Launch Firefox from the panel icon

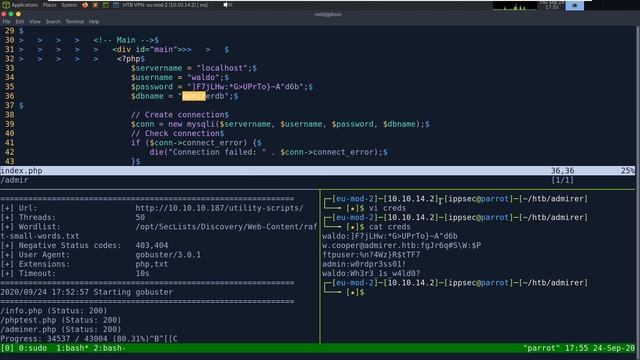(85, 5)
